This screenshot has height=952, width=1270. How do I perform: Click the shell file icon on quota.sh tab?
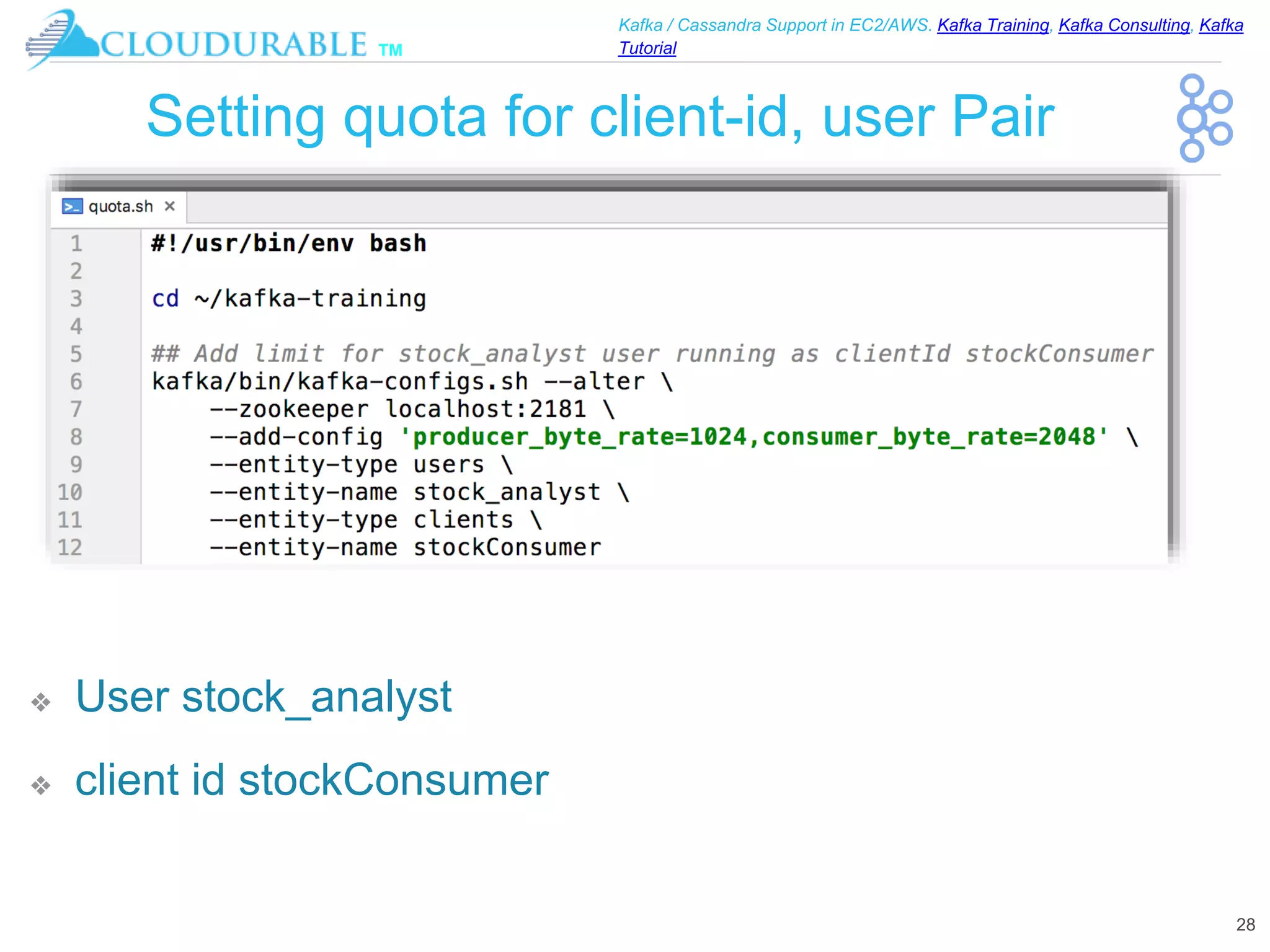72,206
